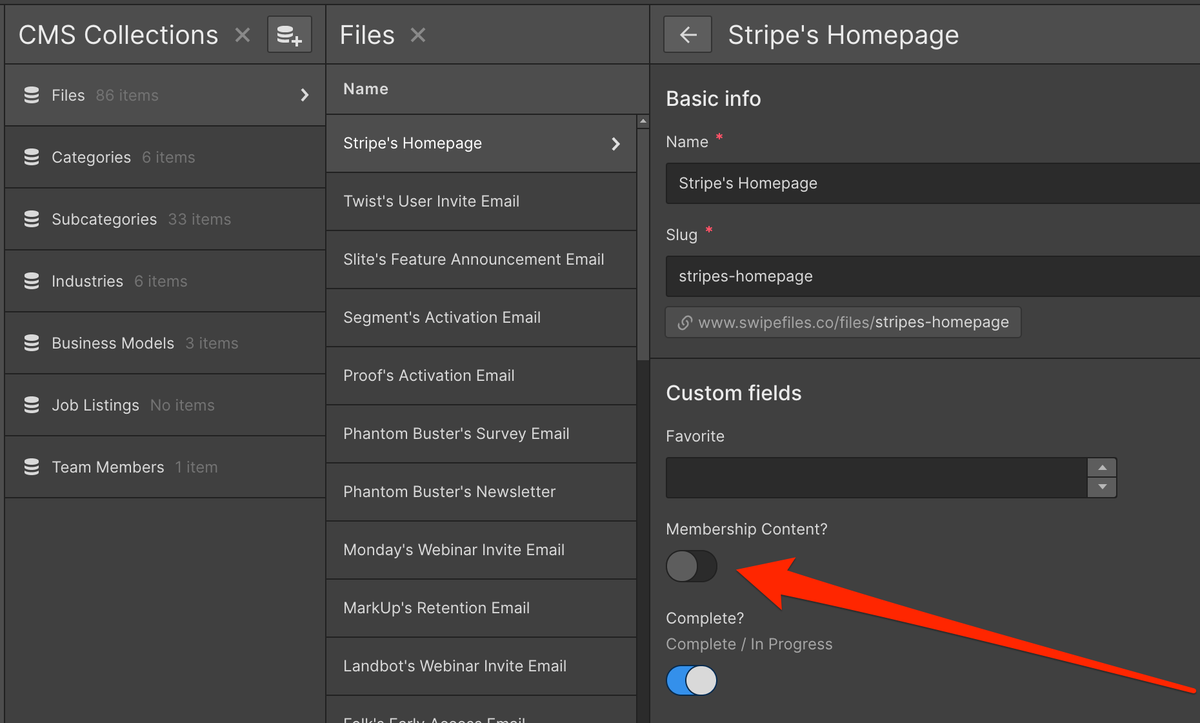The height and width of the screenshot is (723, 1200).
Task: Open the Industries collection
Action: (x=165, y=282)
